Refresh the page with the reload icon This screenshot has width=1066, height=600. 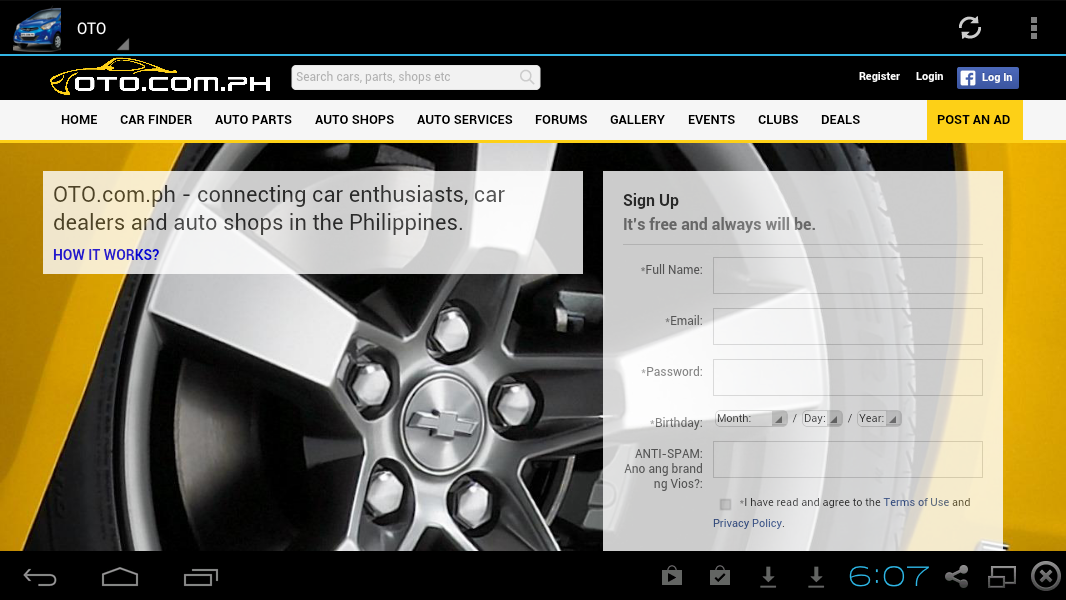pyautogui.click(x=969, y=28)
